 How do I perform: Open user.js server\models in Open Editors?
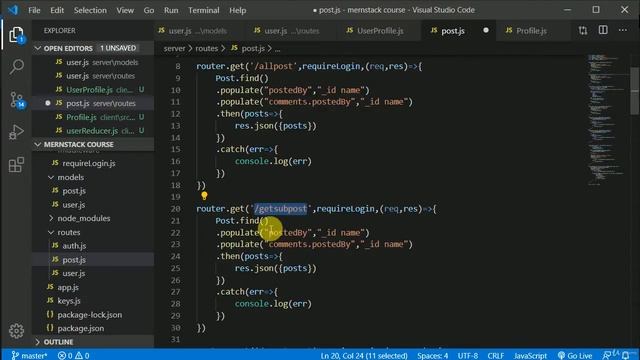coord(93,62)
